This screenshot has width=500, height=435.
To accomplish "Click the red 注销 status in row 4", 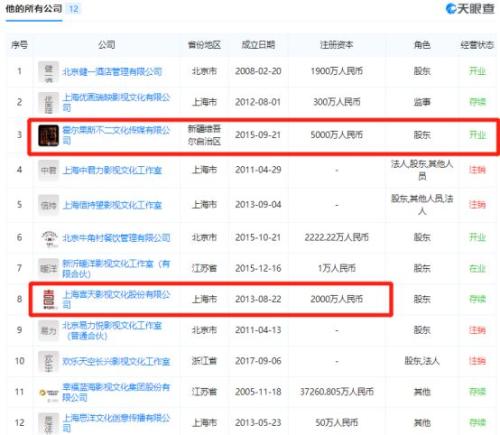I will (x=477, y=170).
